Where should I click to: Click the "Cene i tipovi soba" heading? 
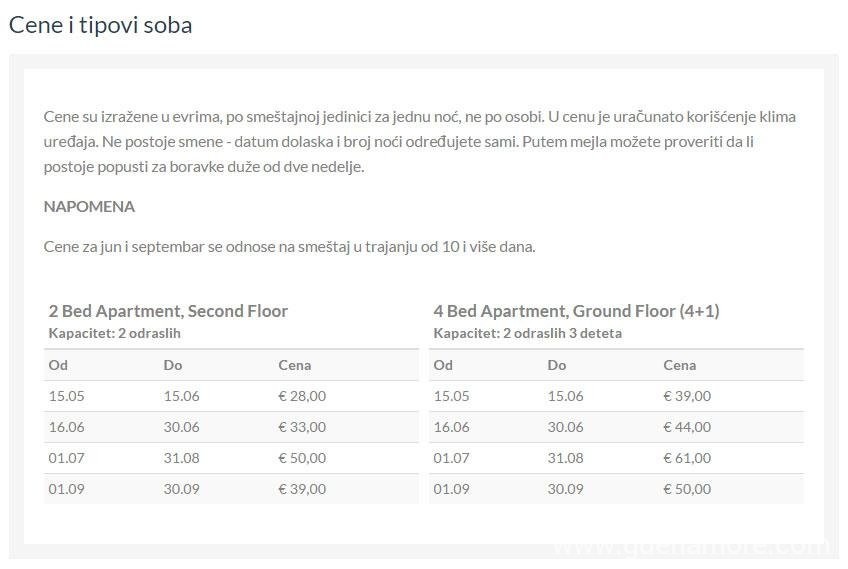point(100,25)
